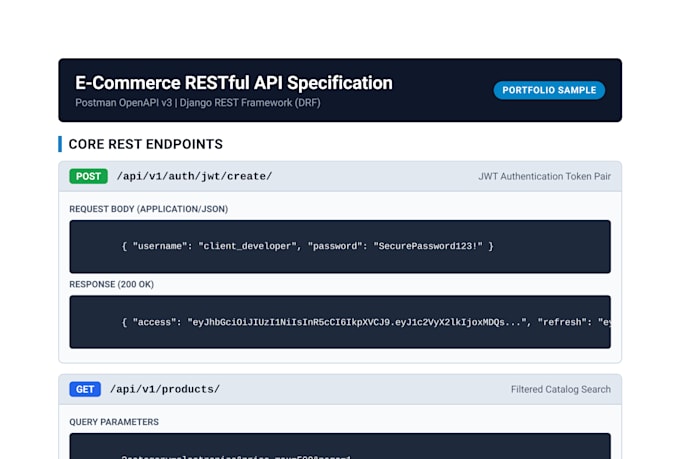Click the QUERY PARAMETERS label
The image size is (680, 459).
tap(114, 422)
